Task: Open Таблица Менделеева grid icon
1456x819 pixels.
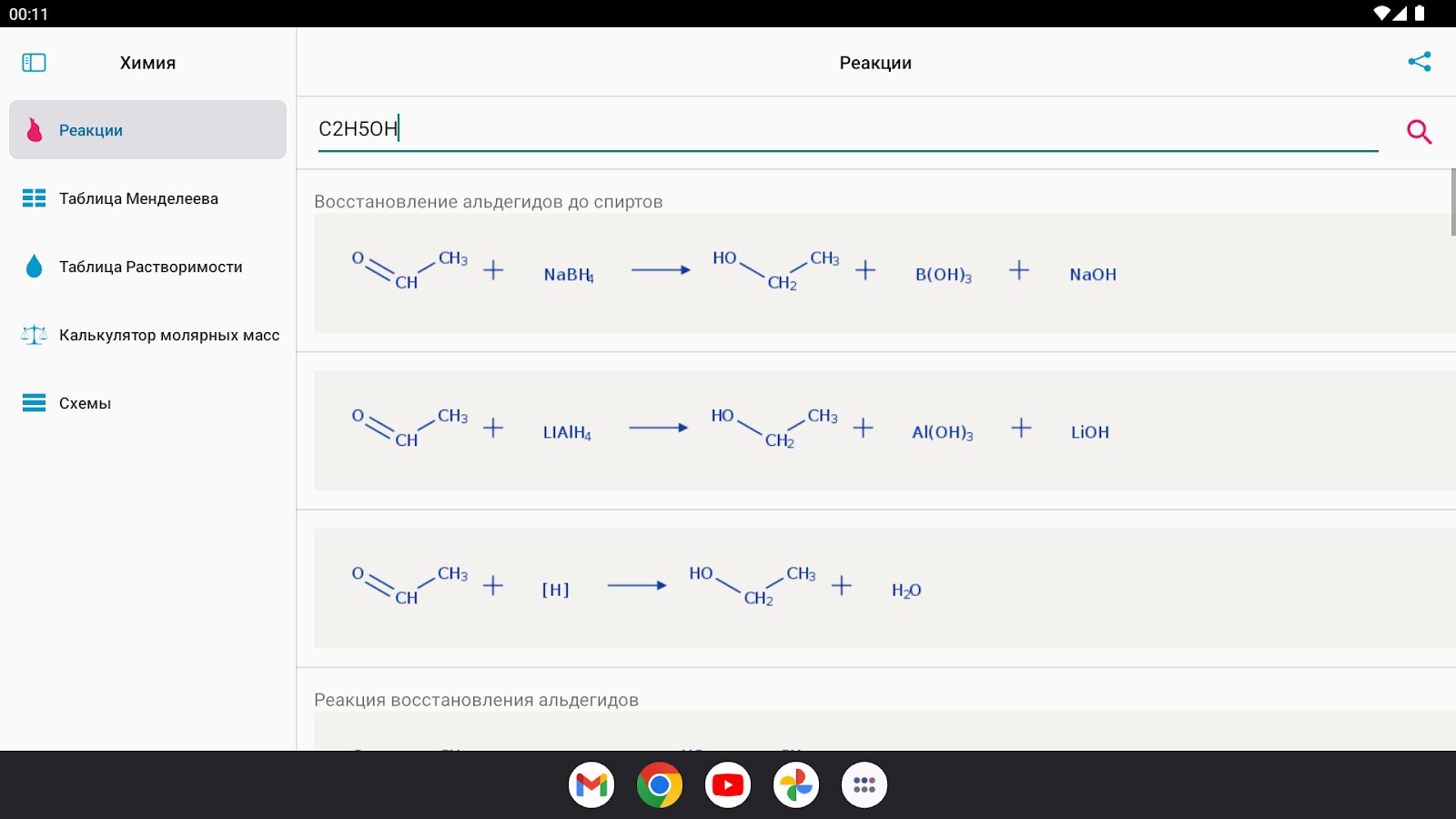Action: point(34,198)
